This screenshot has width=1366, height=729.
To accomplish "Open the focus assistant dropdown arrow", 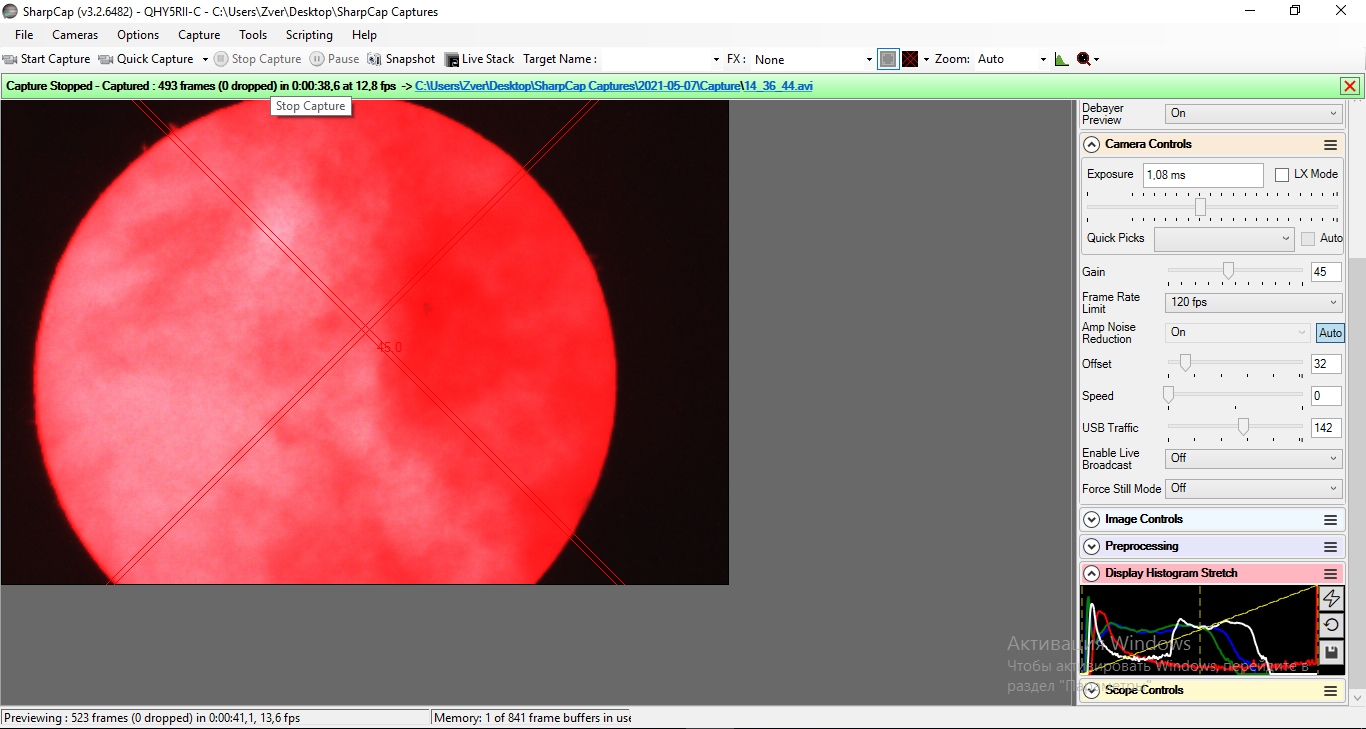I will point(1097,59).
